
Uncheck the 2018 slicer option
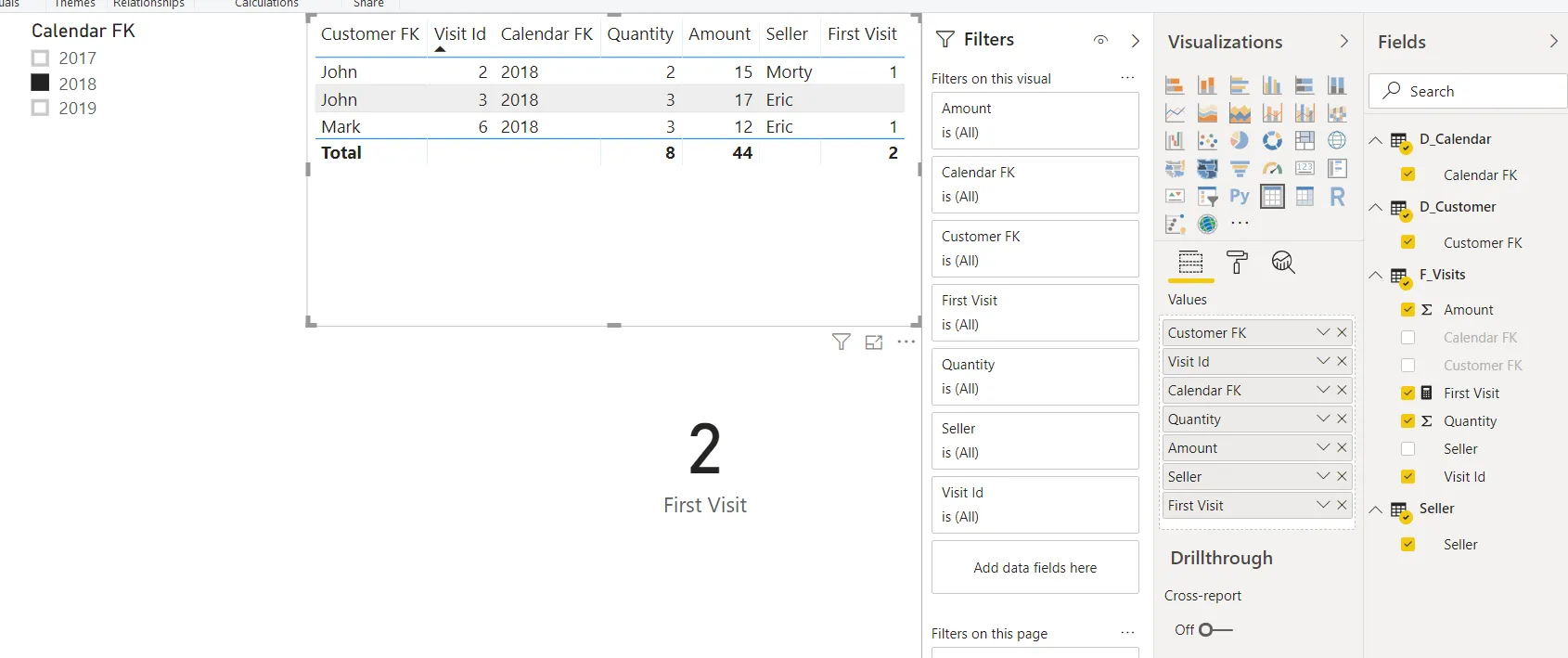point(41,84)
